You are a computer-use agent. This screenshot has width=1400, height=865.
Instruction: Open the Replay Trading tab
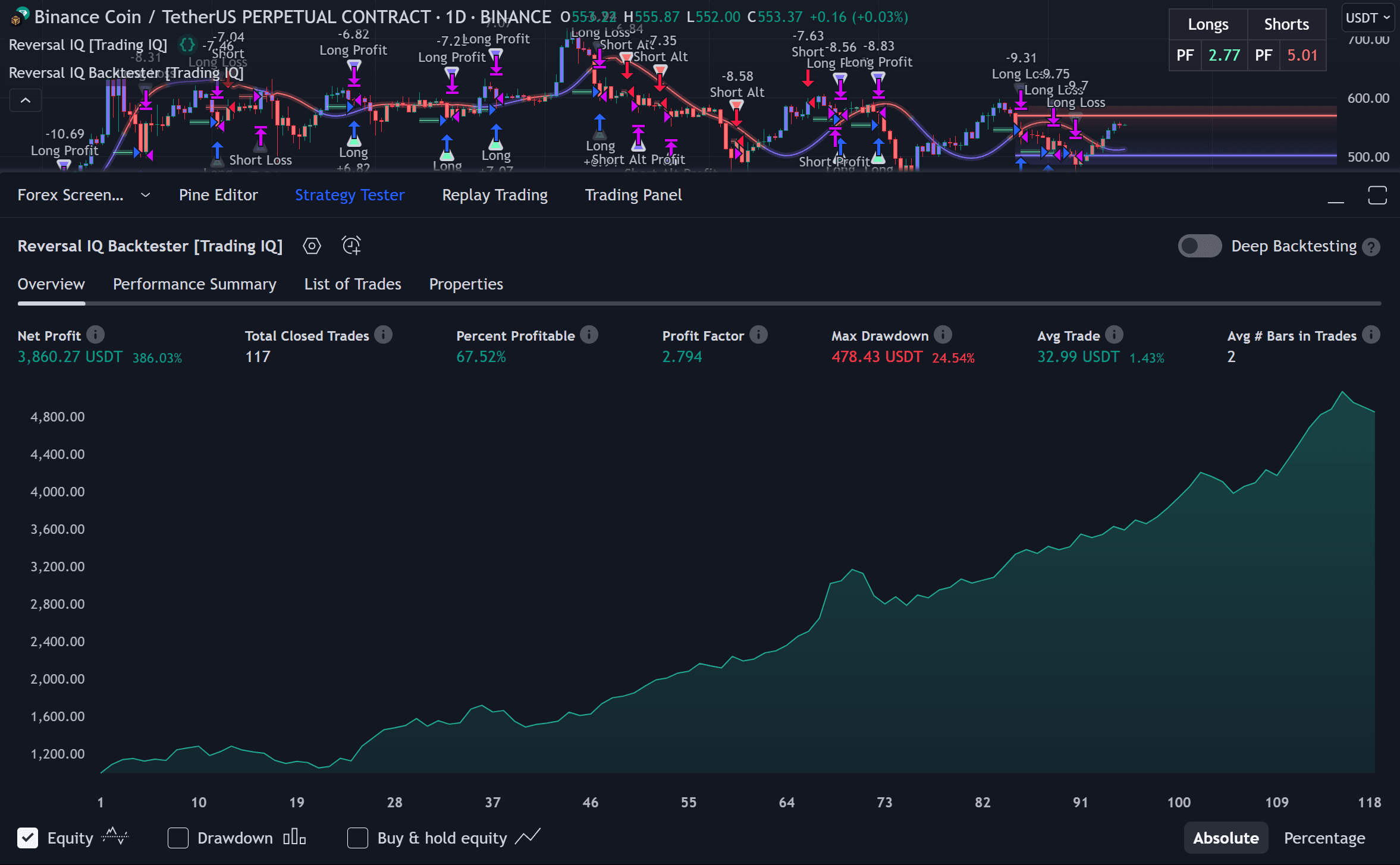(495, 195)
